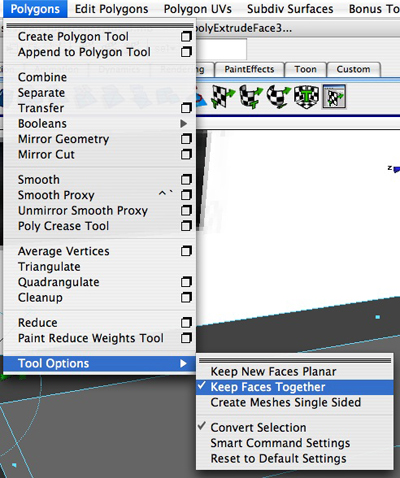The image size is (400, 478).
Task: Open Create Polygon Tool options box
Action: [186, 36]
